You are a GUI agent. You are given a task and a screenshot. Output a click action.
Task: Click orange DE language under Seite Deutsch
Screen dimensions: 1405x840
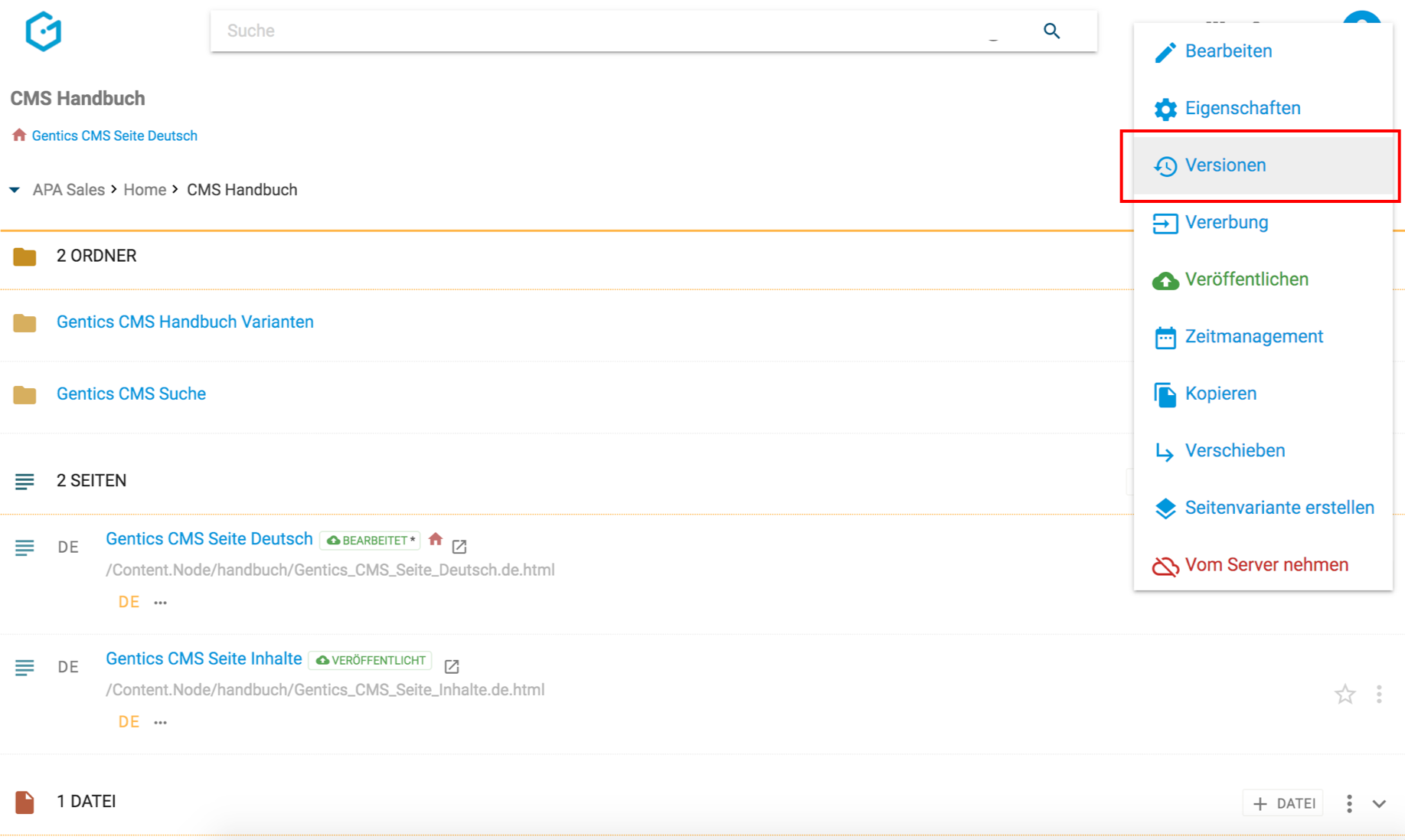(x=129, y=602)
